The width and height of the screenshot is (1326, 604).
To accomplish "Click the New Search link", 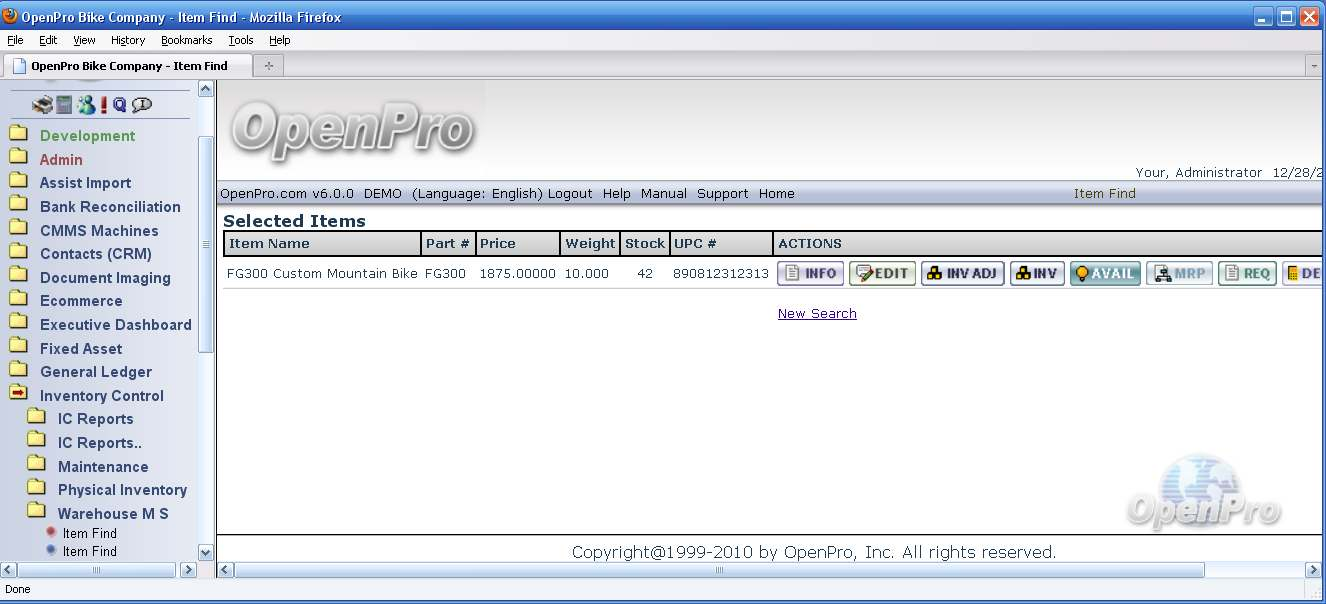I will [x=817, y=314].
